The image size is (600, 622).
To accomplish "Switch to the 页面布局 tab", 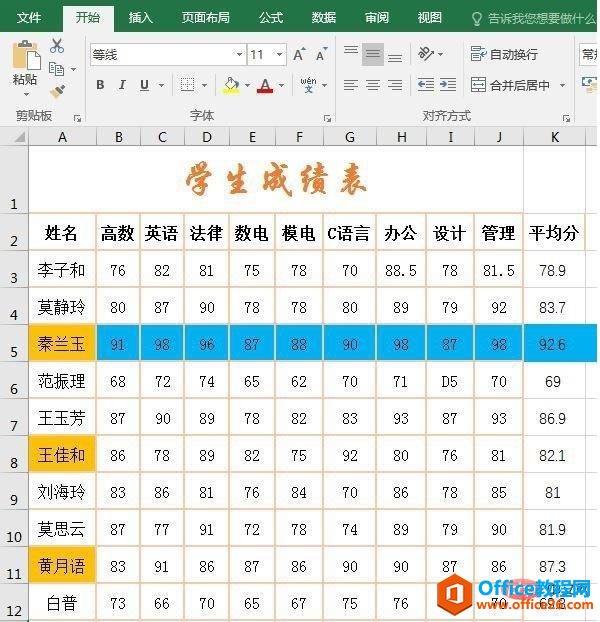I will click(206, 17).
